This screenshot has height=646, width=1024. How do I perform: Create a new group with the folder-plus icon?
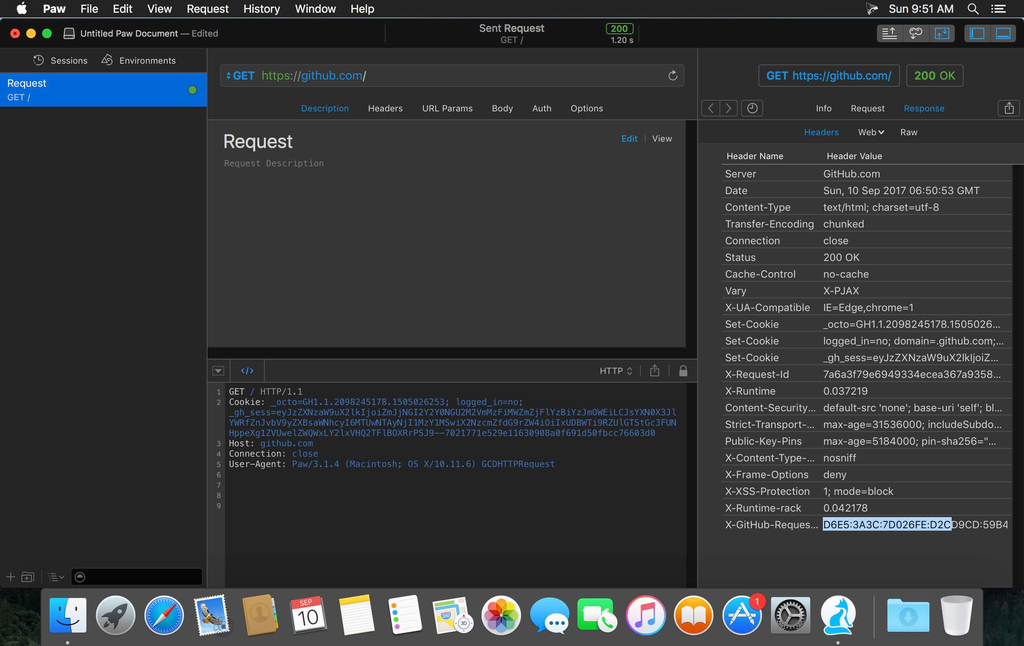(28, 577)
